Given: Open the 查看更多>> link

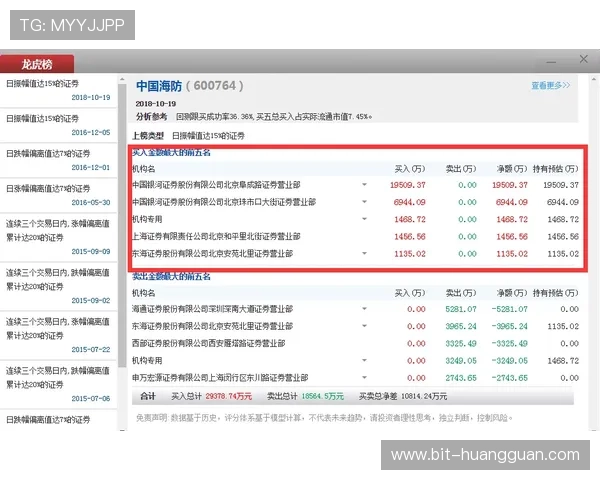Looking at the screenshot, I should coord(550,85).
